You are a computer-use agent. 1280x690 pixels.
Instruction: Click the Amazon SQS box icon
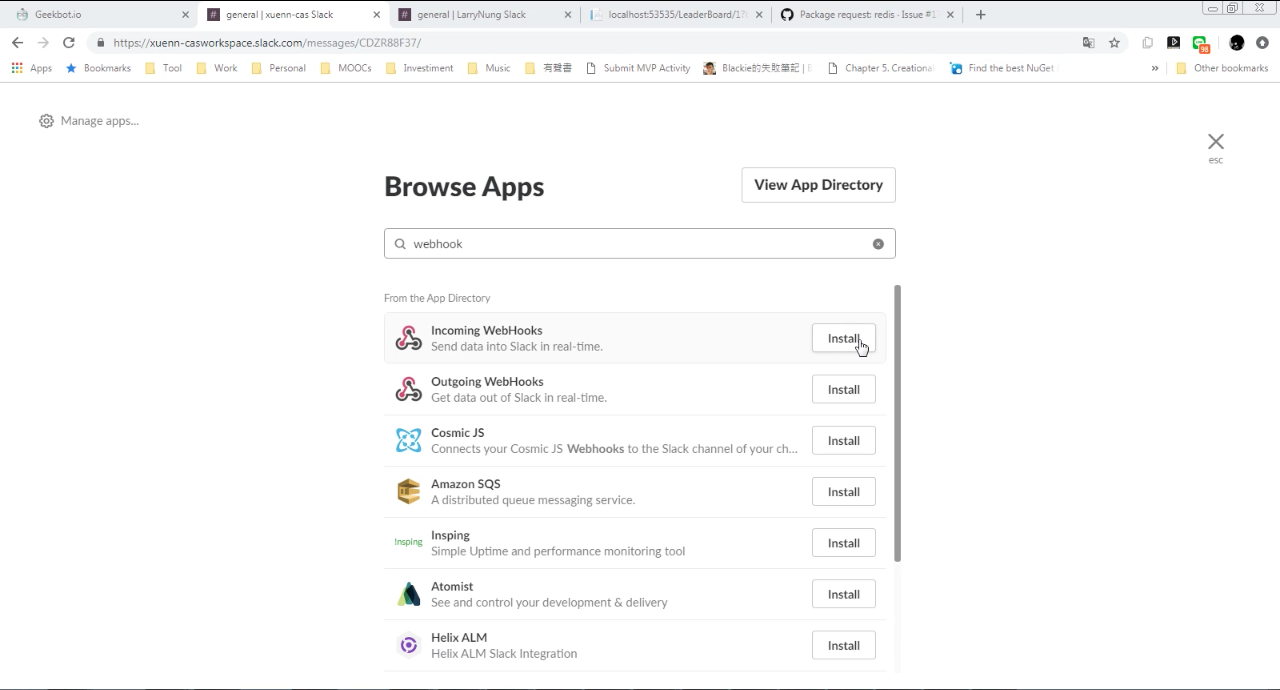408,491
